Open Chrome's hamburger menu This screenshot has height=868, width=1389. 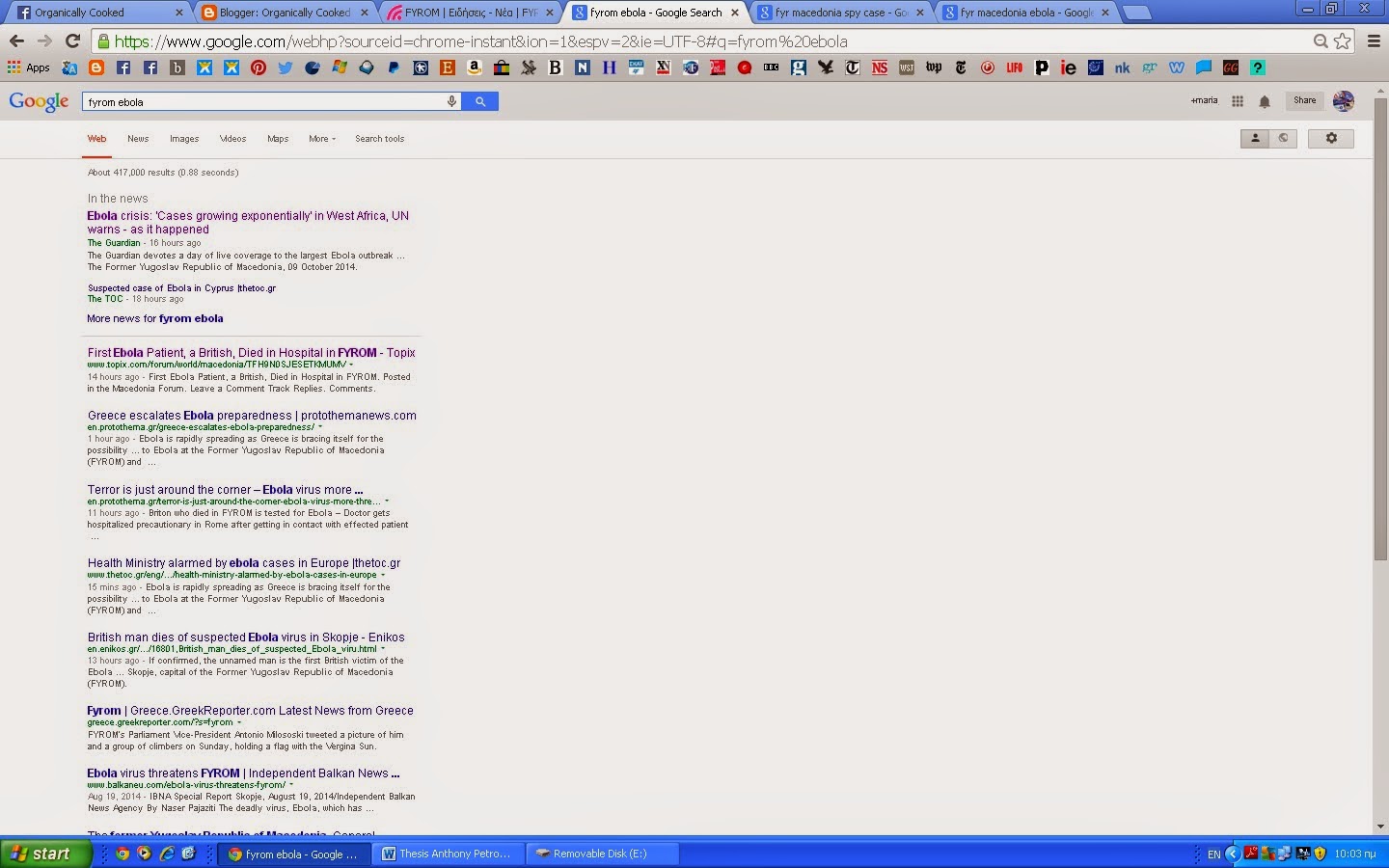pyautogui.click(x=1374, y=41)
